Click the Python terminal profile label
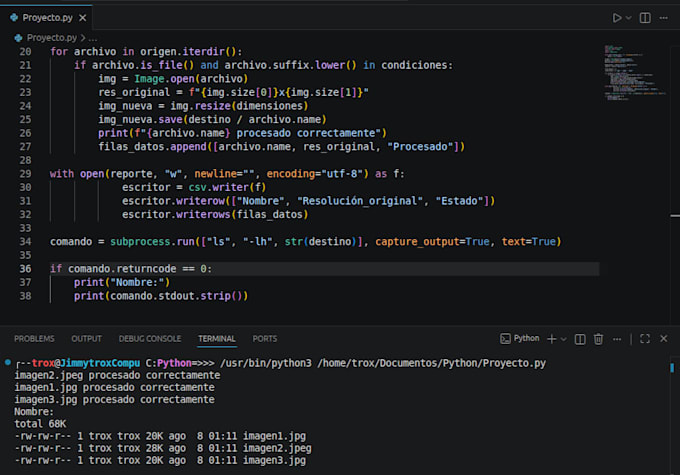This screenshot has height=475, width=680. click(x=526, y=338)
